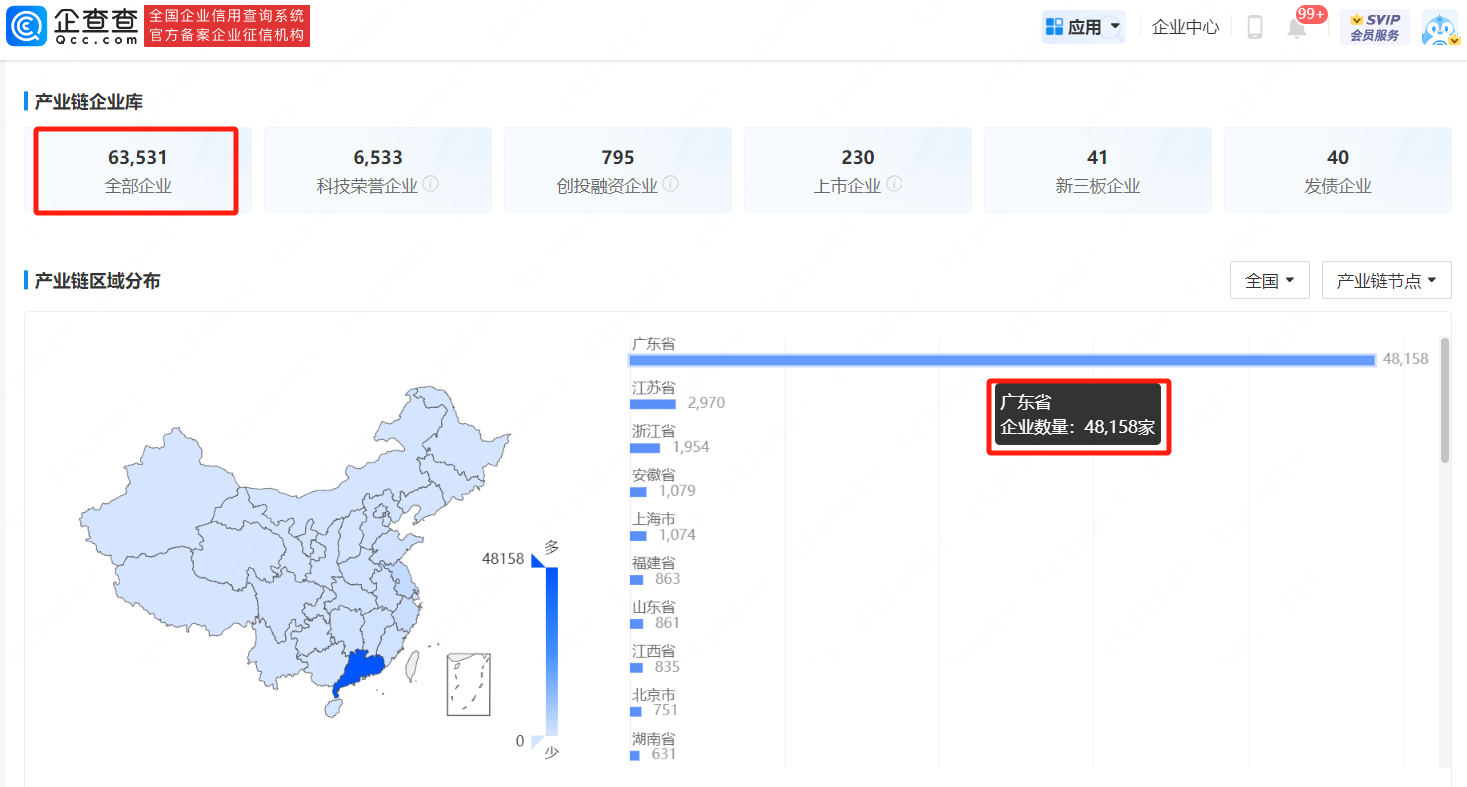Open the notification bell with 99+ badge

[1297, 27]
